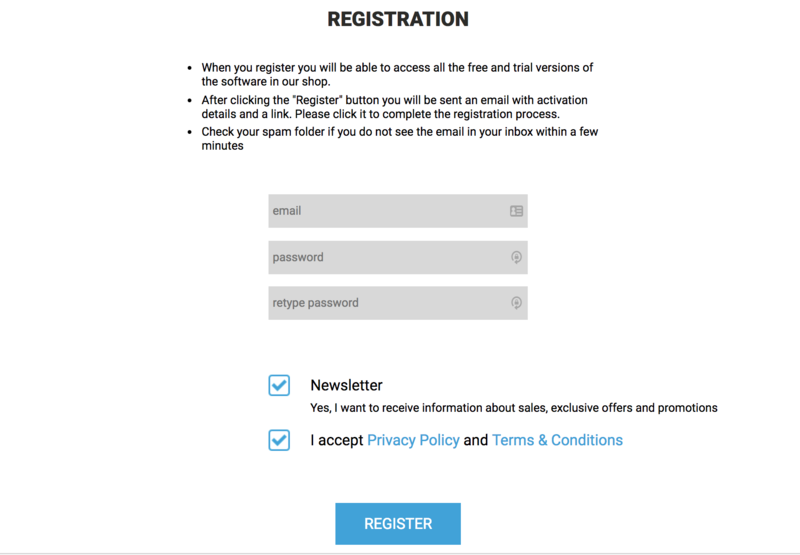This screenshot has height=555, width=800.
Task: Click the bullet about checking spam folder
Action: click(x=399, y=138)
